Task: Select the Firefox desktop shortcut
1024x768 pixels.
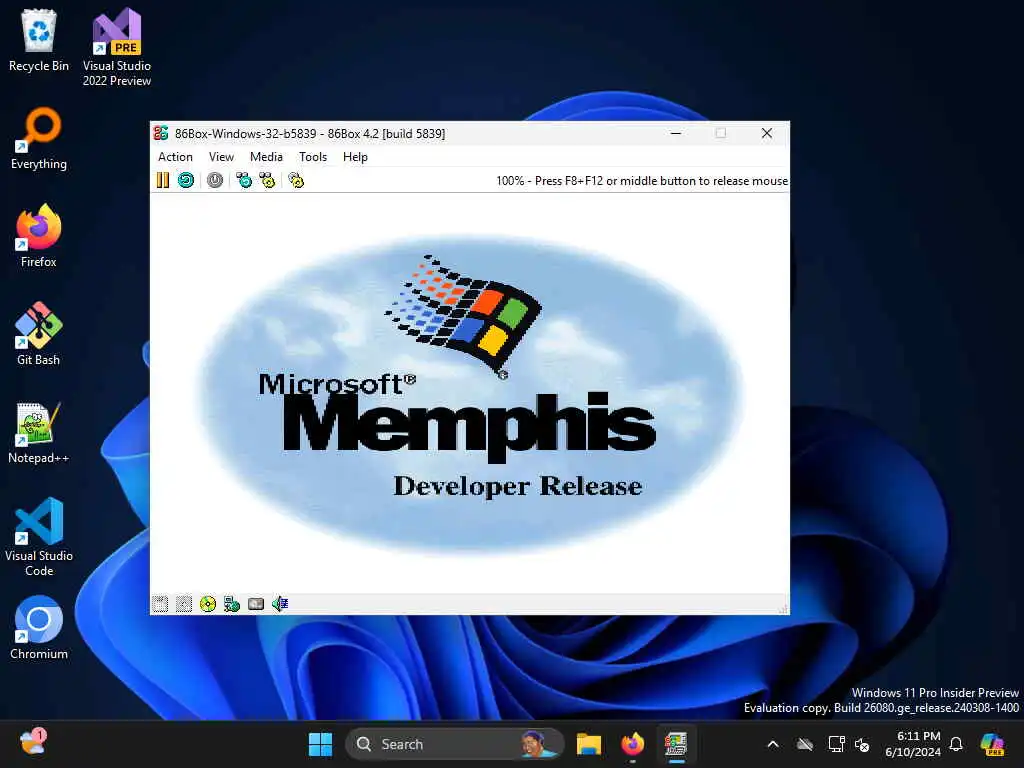Action: [39, 236]
